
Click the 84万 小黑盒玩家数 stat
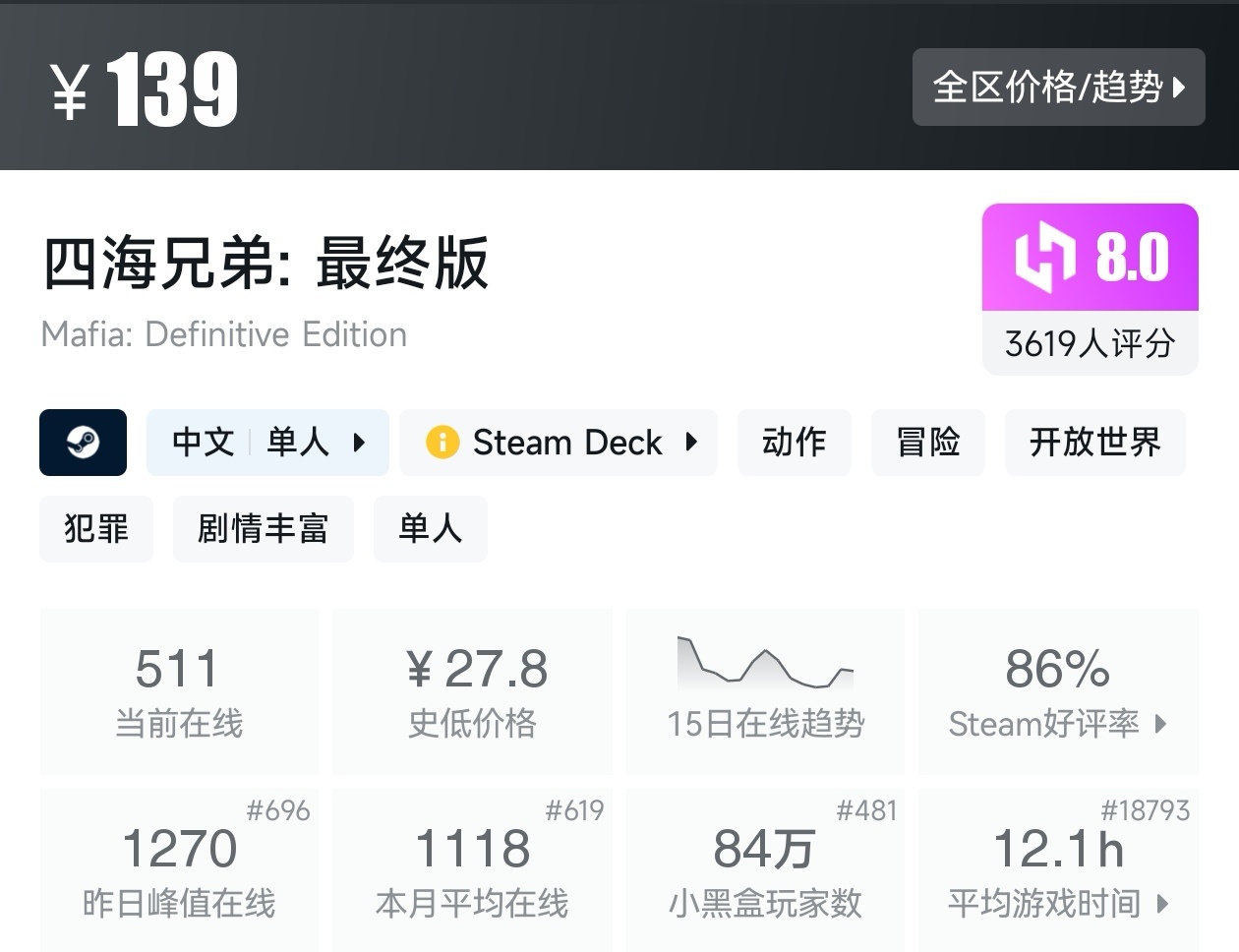[x=765, y=870]
